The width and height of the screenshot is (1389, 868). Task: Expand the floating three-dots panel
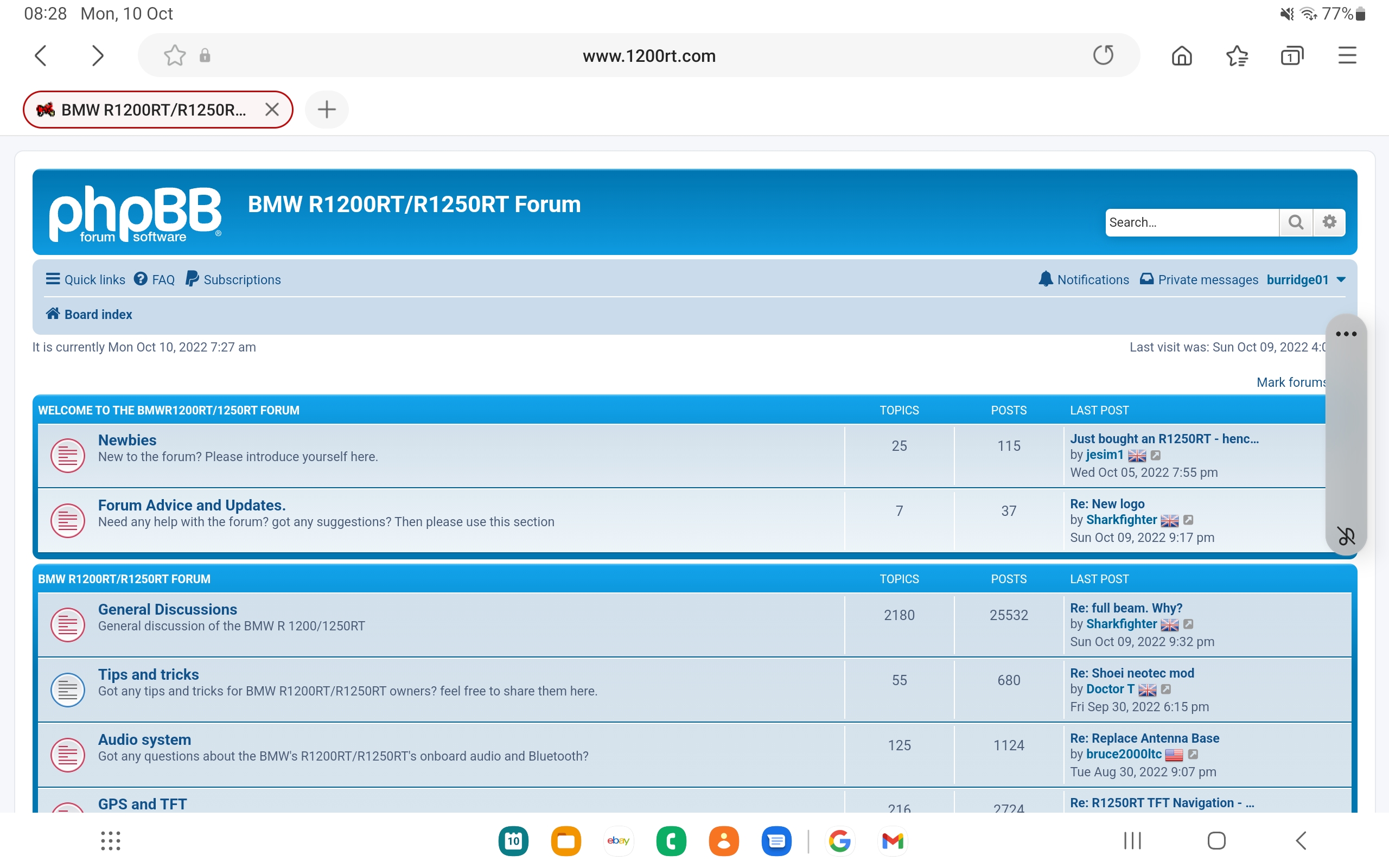(x=1346, y=334)
